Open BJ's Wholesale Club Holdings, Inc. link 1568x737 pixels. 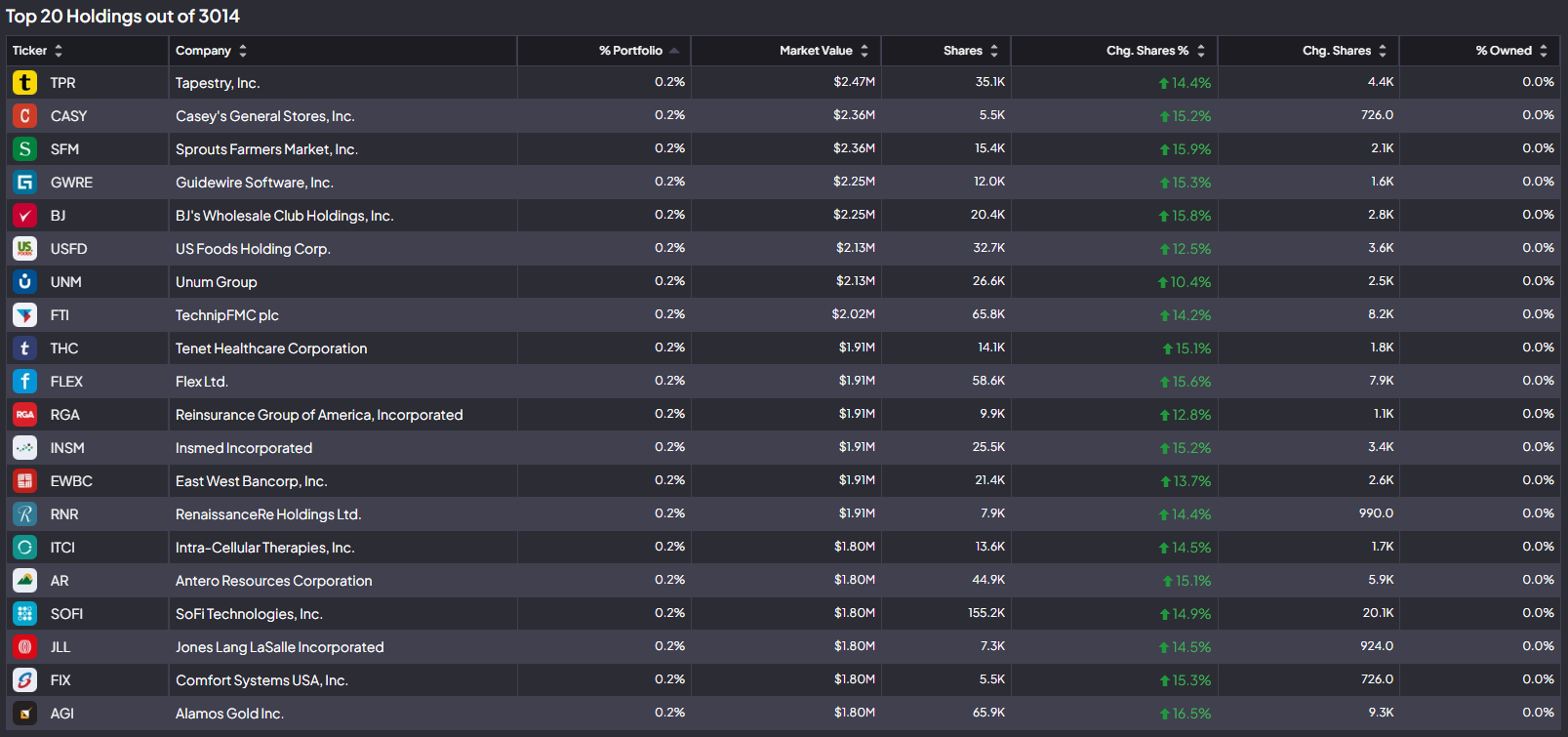coord(284,216)
